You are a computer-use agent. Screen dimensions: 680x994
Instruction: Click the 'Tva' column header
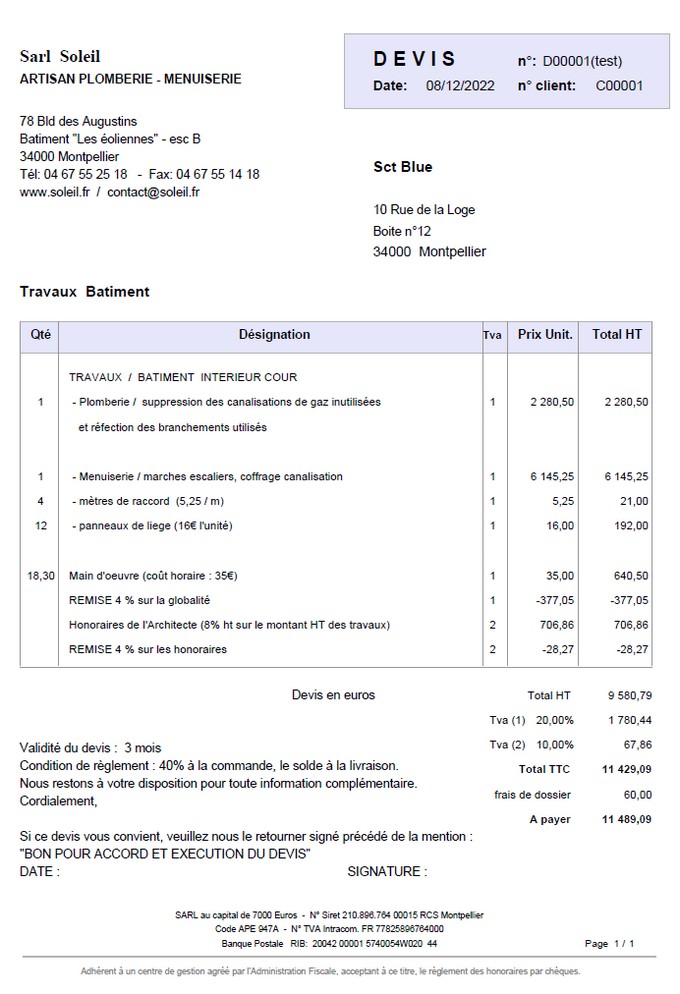[492, 335]
